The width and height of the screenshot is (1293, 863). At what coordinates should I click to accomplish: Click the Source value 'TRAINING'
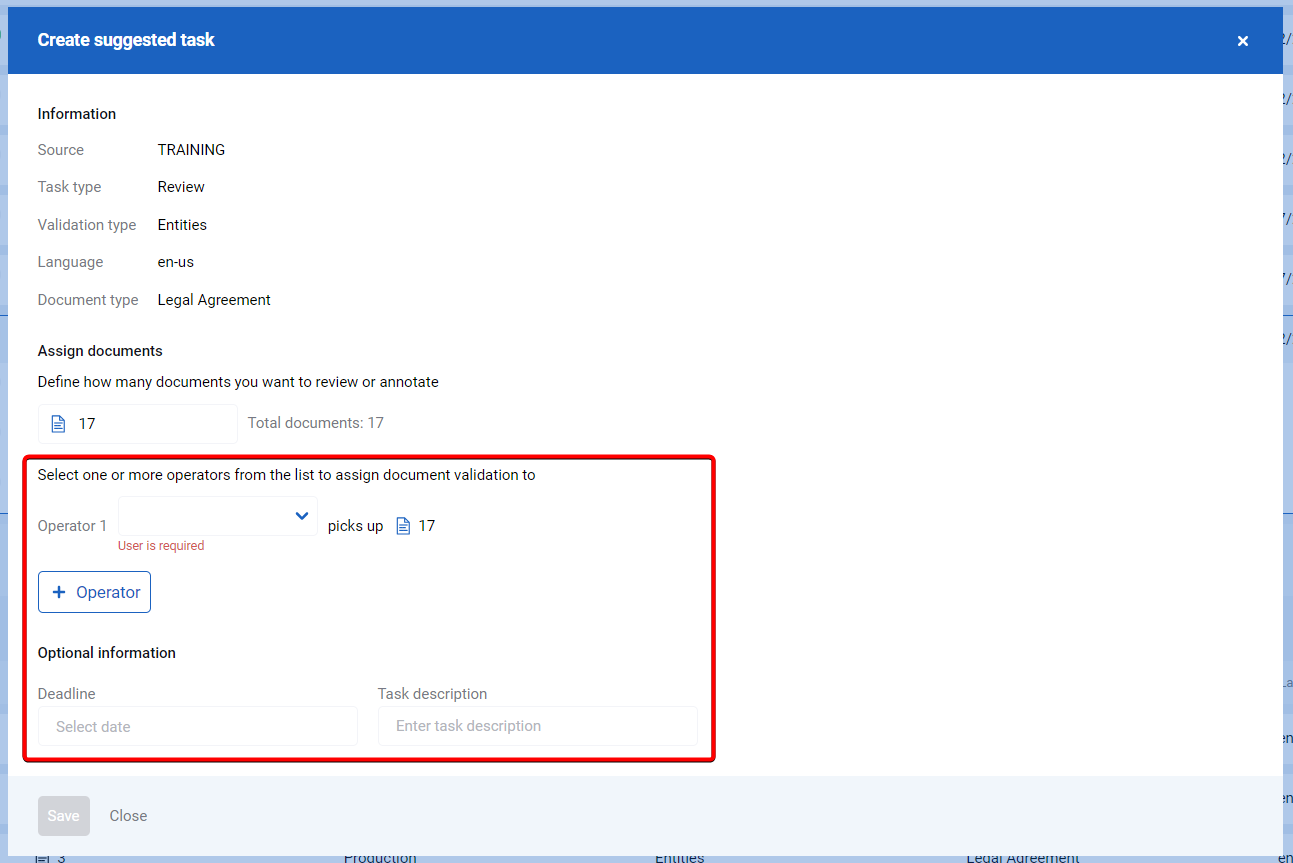tap(191, 150)
